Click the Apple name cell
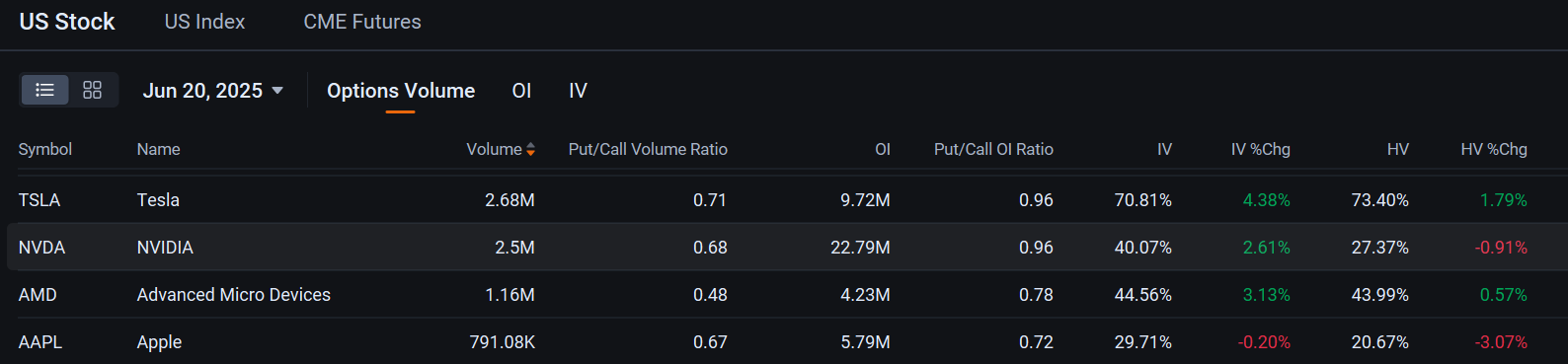 (x=159, y=342)
